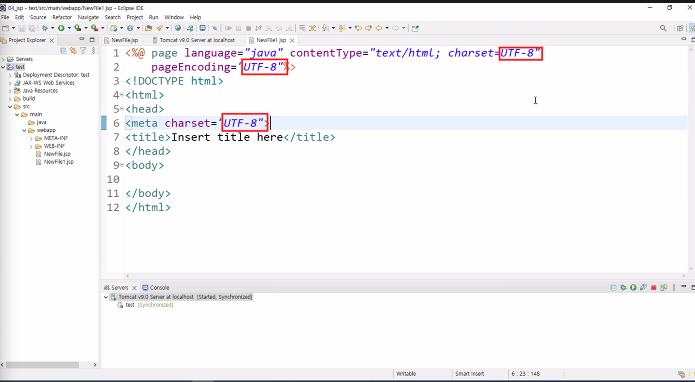The width and height of the screenshot is (695, 382).
Task: Close the Servers view tab
Action: click(134, 288)
